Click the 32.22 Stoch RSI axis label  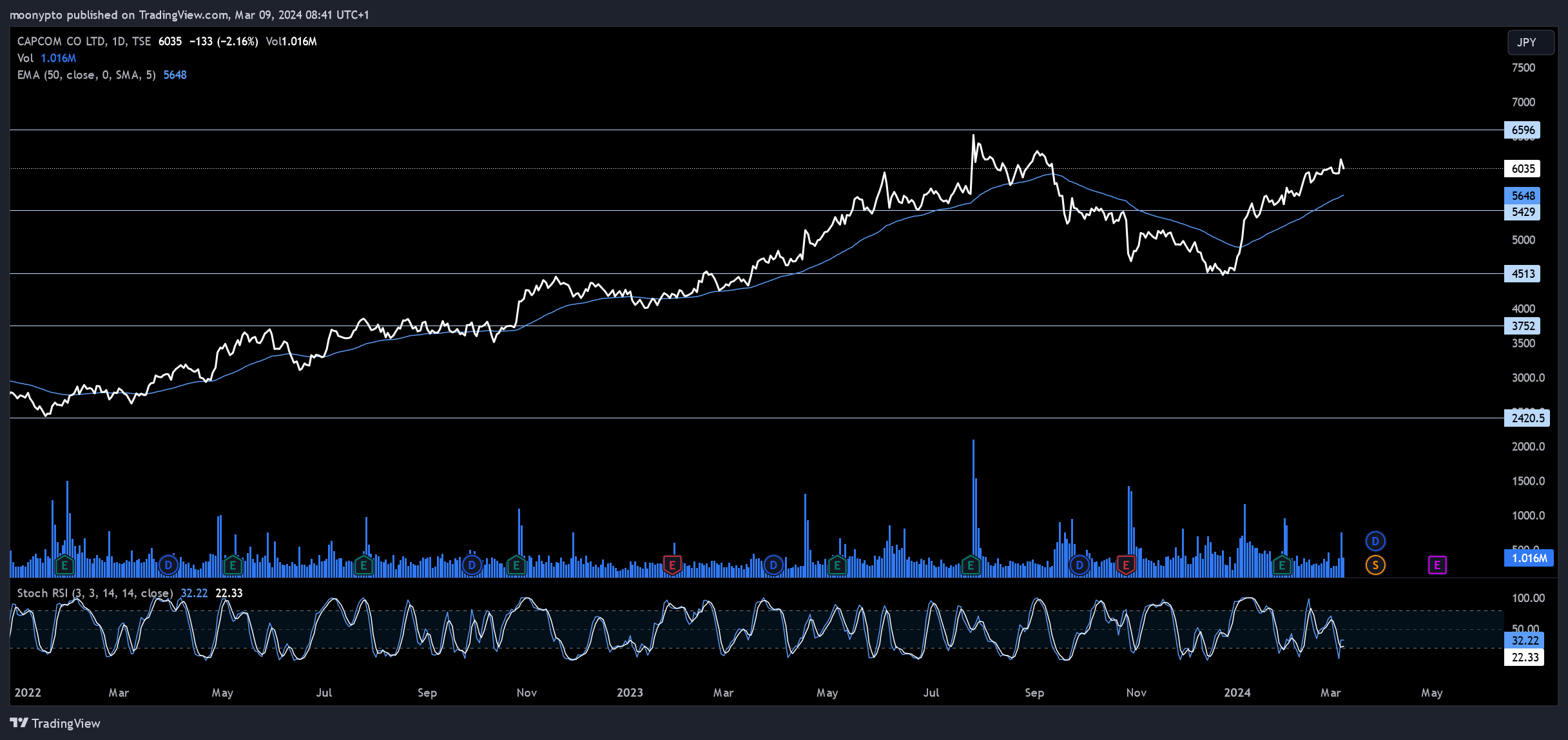pos(1524,641)
